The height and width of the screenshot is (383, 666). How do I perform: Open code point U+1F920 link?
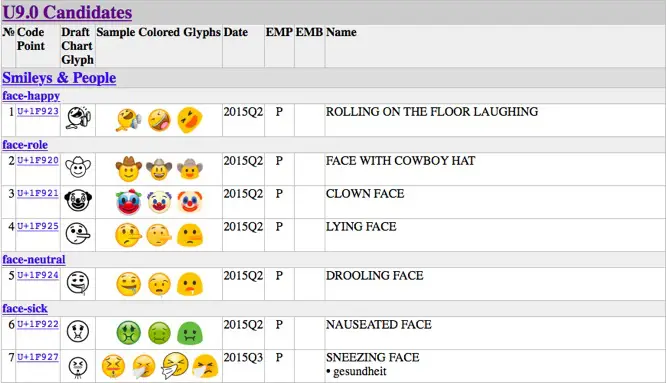(x=38, y=160)
